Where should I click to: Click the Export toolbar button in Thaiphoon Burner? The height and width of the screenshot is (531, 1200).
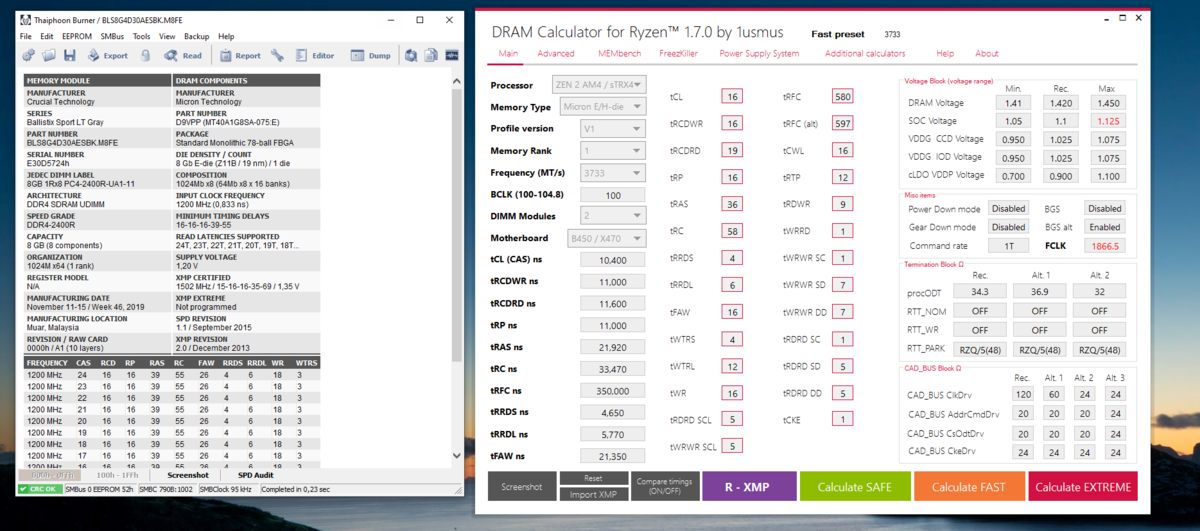tap(108, 56)
